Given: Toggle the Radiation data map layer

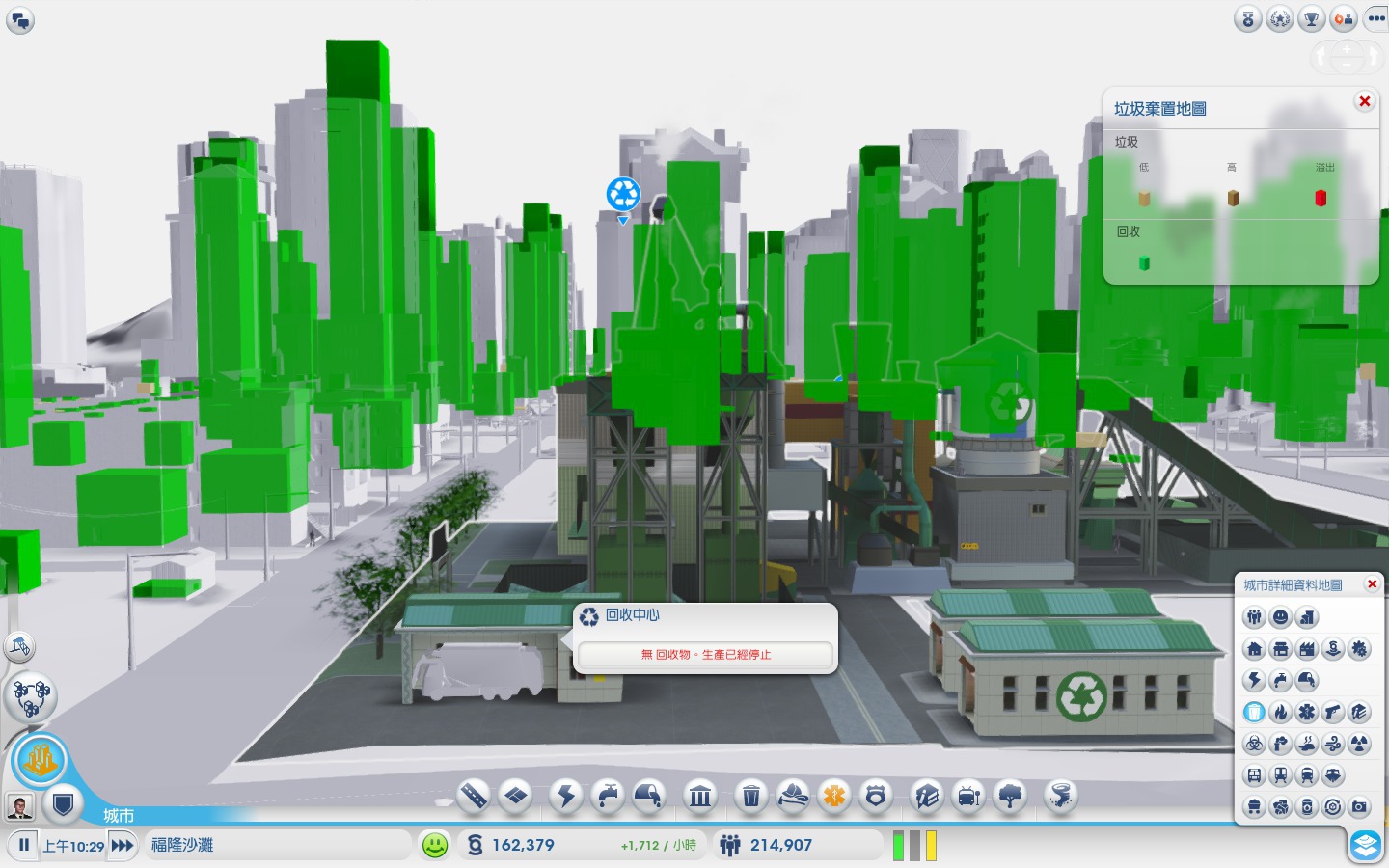Looking at the screenshot, I should (x=1358, y=744).
